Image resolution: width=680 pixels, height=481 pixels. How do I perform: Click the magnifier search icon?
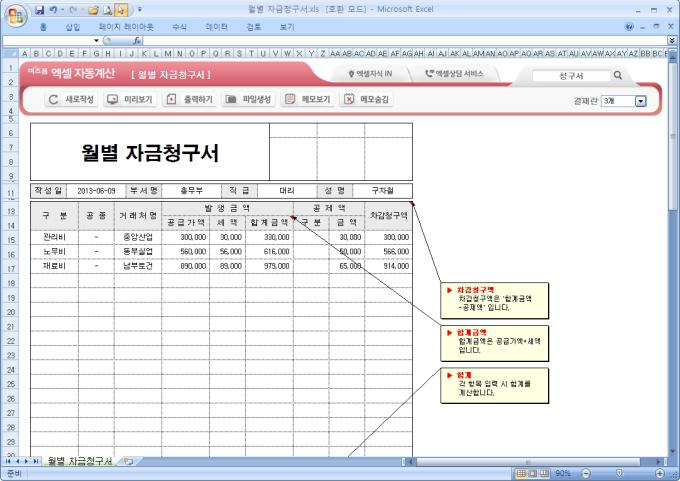[618, 75]
